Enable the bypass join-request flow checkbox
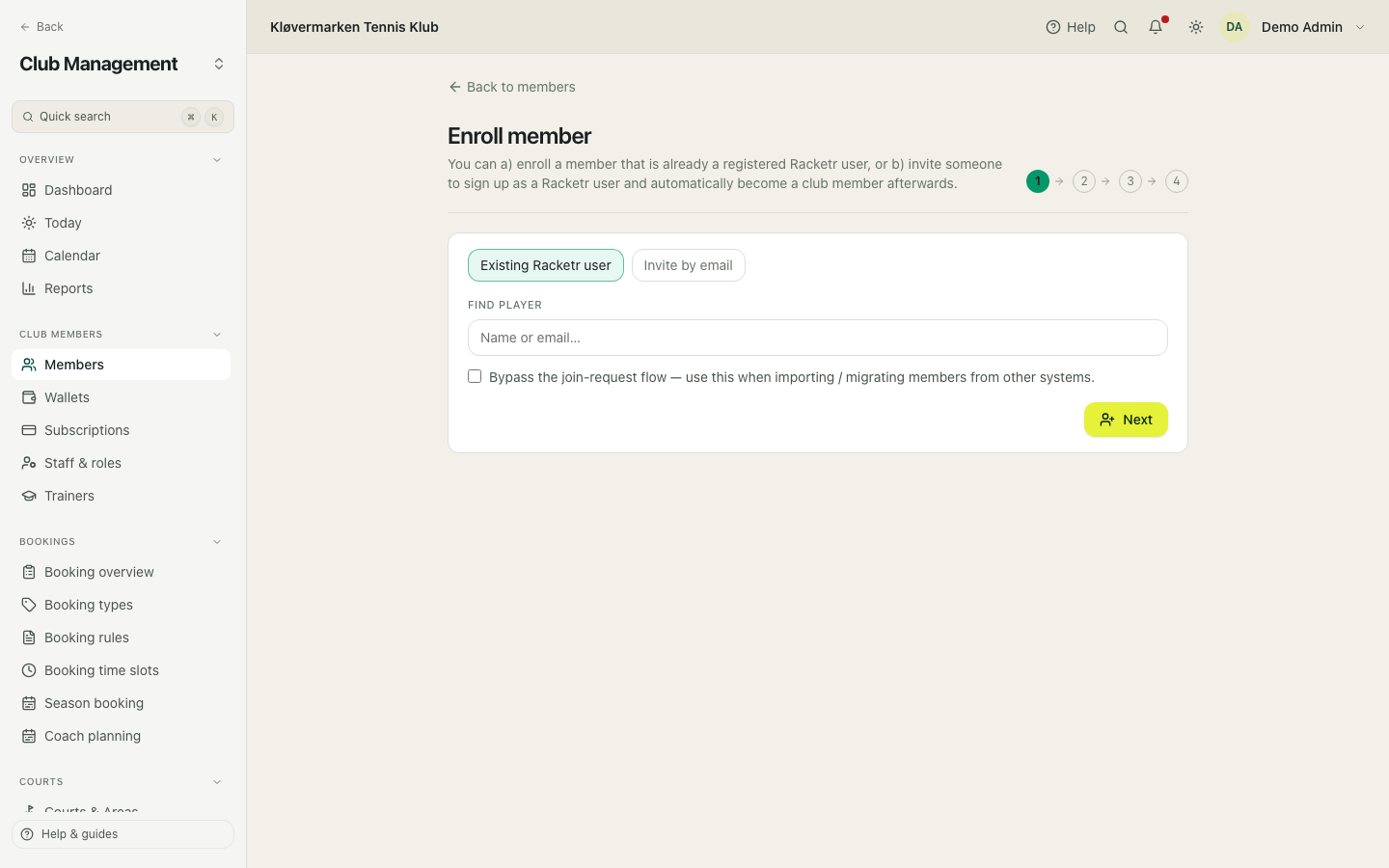This screenshot has height=868, width=1389. pos(475,376)
